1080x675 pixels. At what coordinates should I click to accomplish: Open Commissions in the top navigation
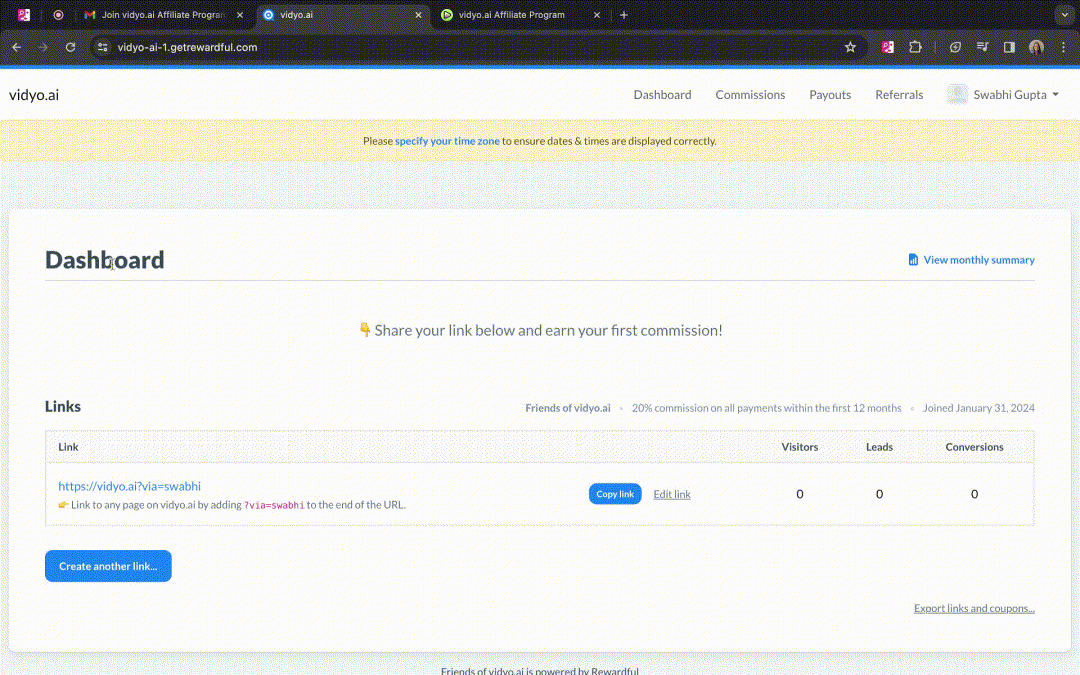[x=749, y=95]
